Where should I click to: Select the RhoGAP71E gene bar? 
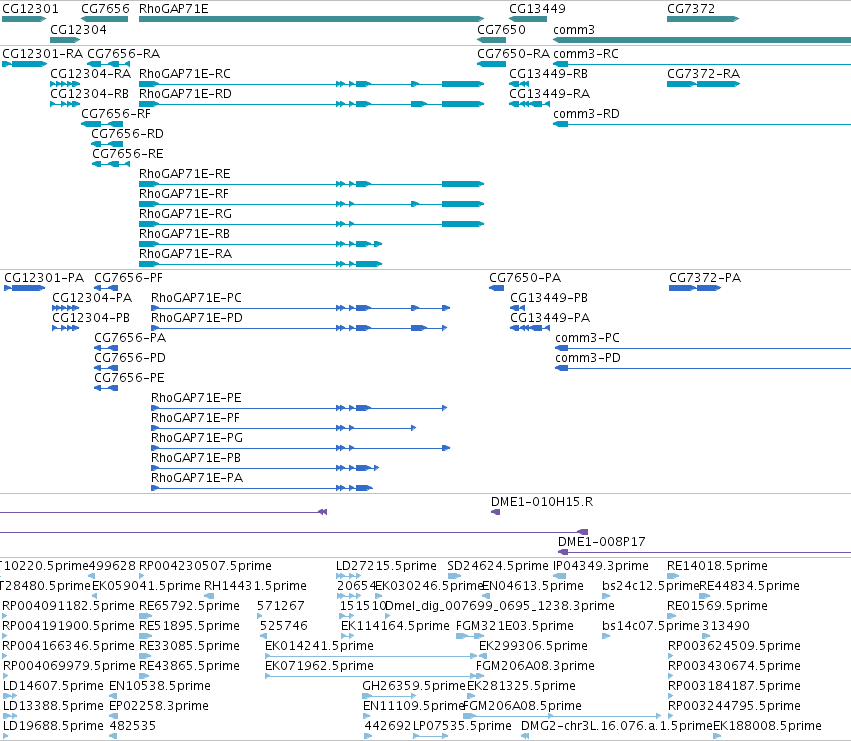pyautogui.click(x=311, y=19)
